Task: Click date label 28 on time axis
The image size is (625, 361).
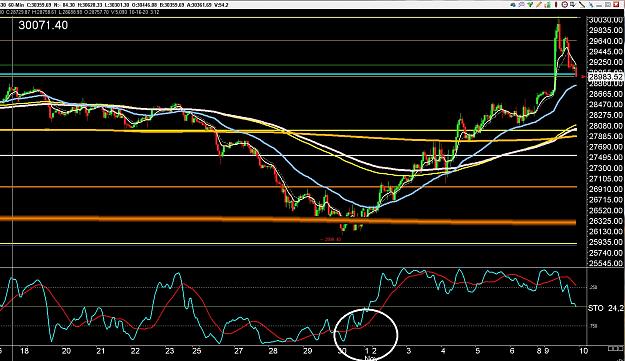Action: [x=273, y=351]
